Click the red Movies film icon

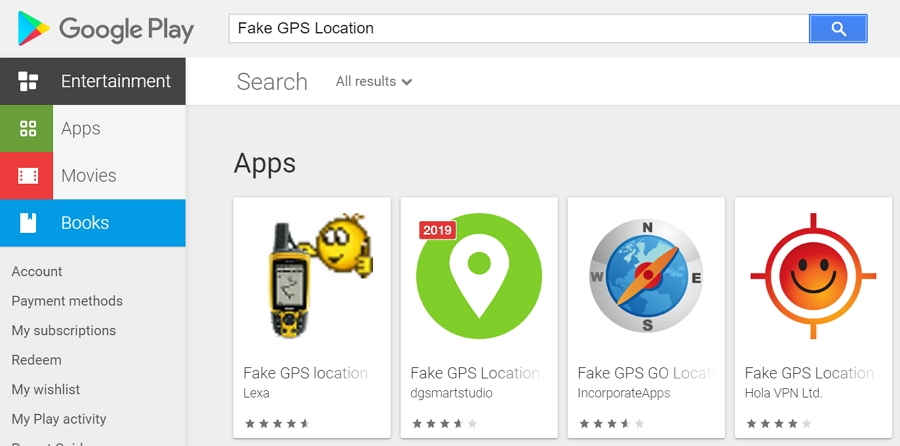pos(28,176)
